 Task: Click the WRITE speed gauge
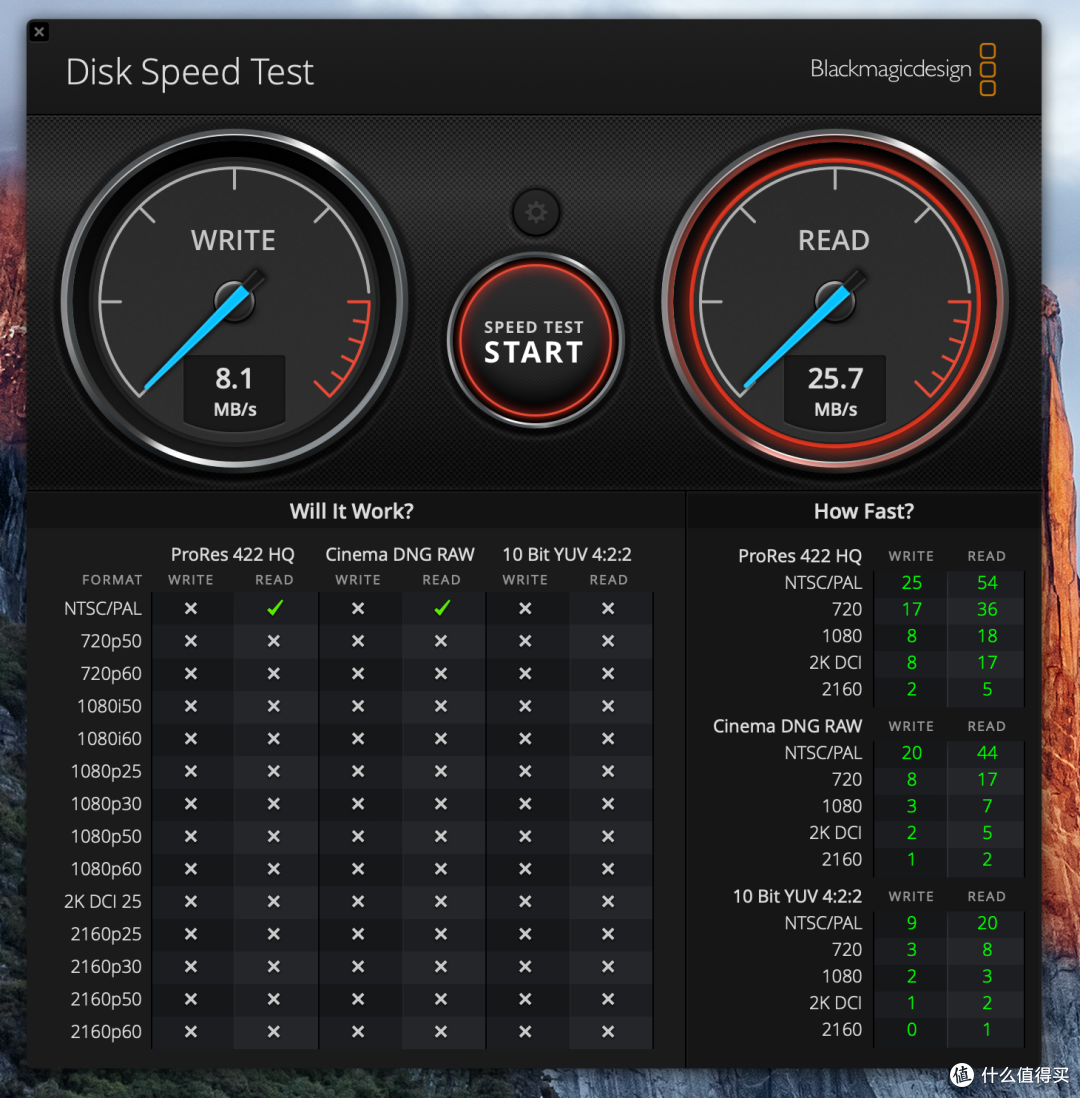pos(234,300)
